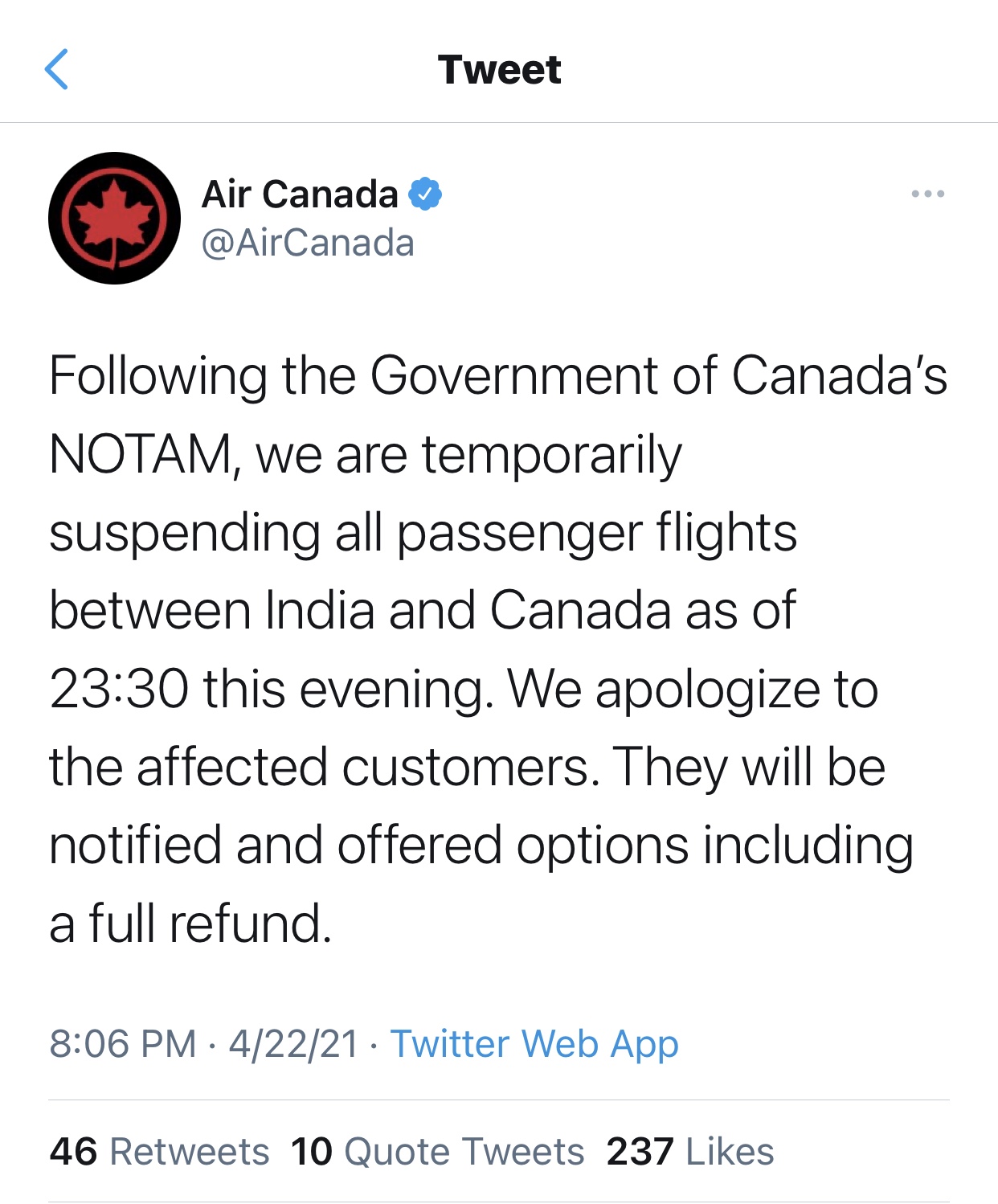Show the 237 Likes list
Screen dimensions: 998x1204
(x=690, y=1151)
